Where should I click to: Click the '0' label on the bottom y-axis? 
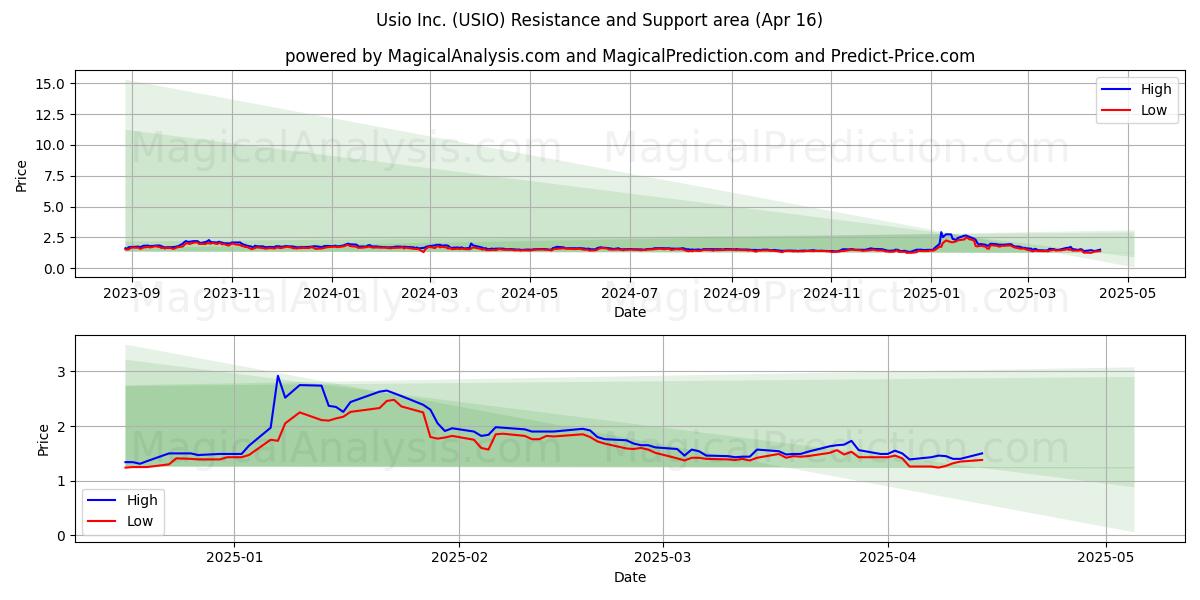63,536
